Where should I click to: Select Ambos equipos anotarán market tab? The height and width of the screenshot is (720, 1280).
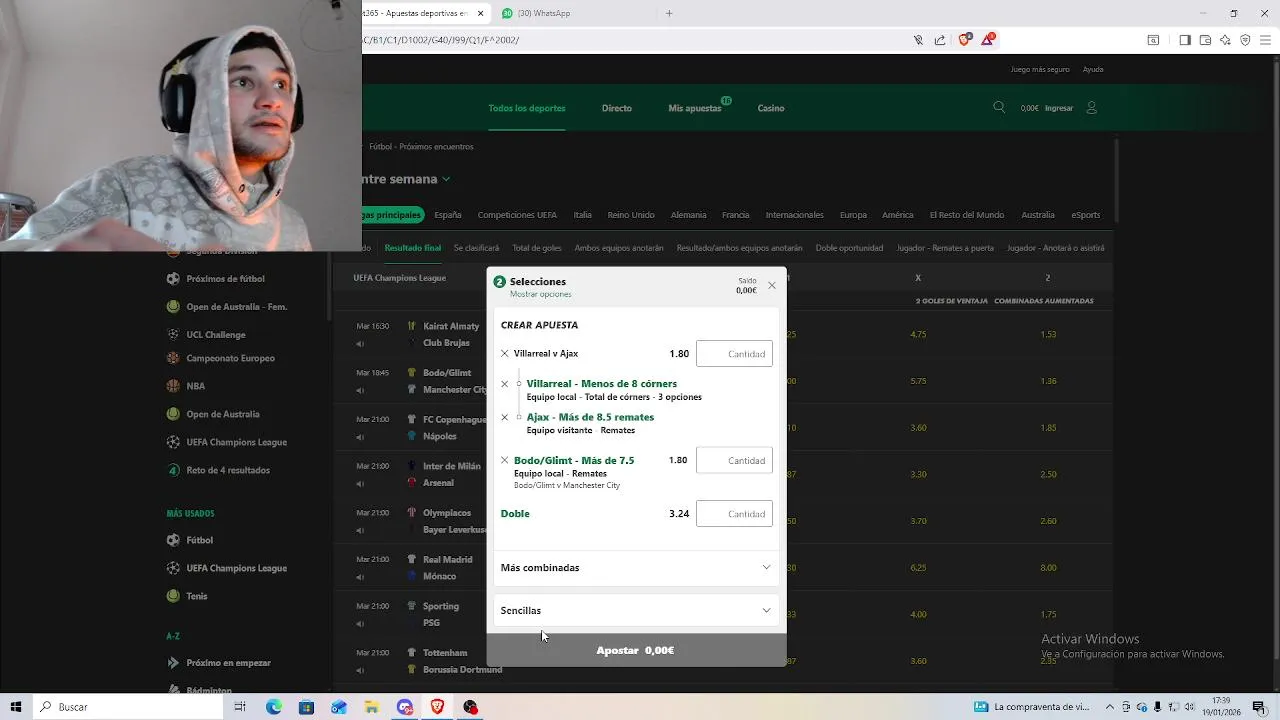pyautogui.click(x=619, y=248)
